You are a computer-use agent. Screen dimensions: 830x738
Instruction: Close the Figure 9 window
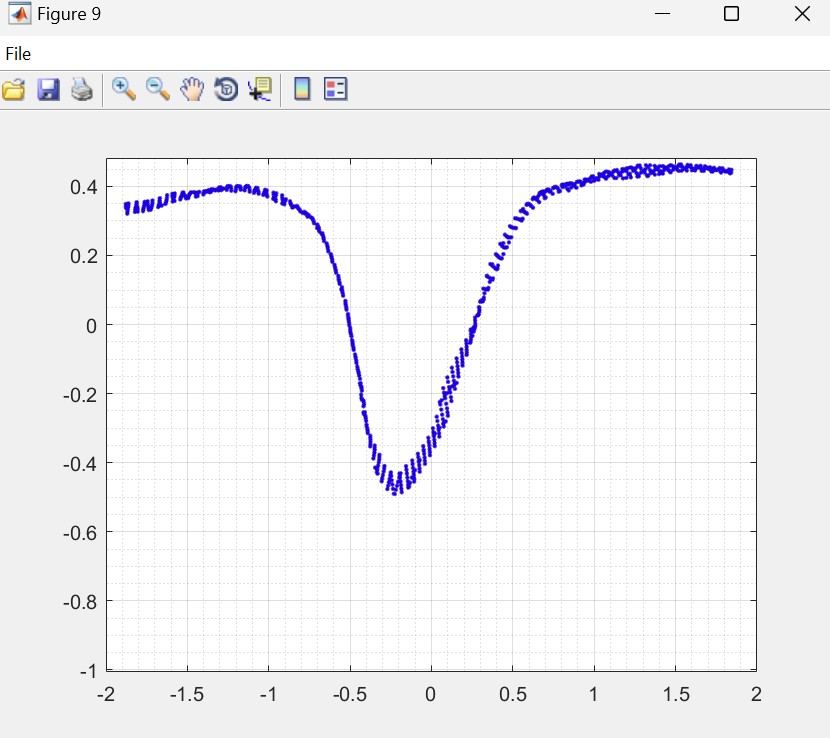tap(801, 14)
